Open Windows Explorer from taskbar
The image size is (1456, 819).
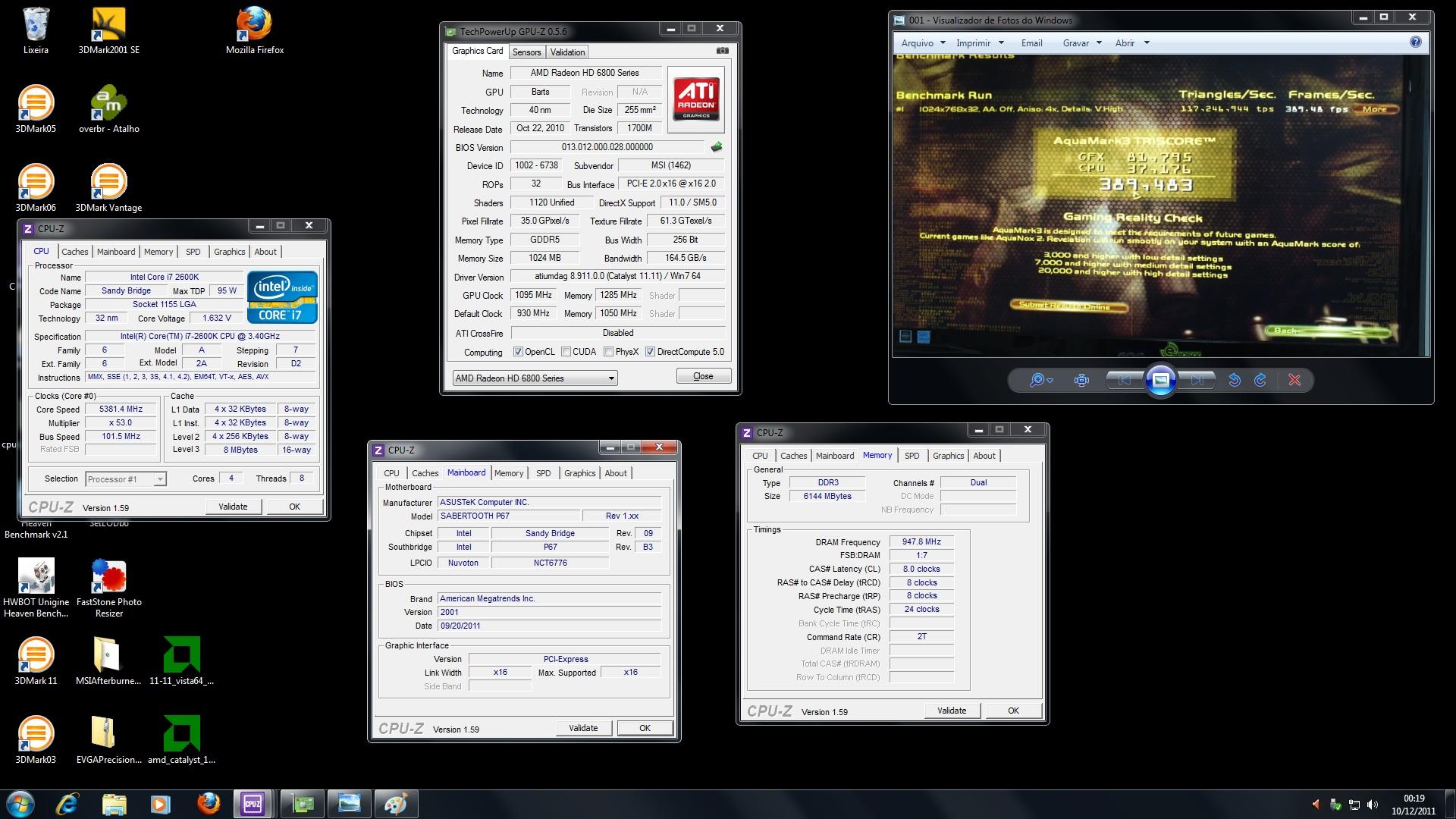point(114,804)
